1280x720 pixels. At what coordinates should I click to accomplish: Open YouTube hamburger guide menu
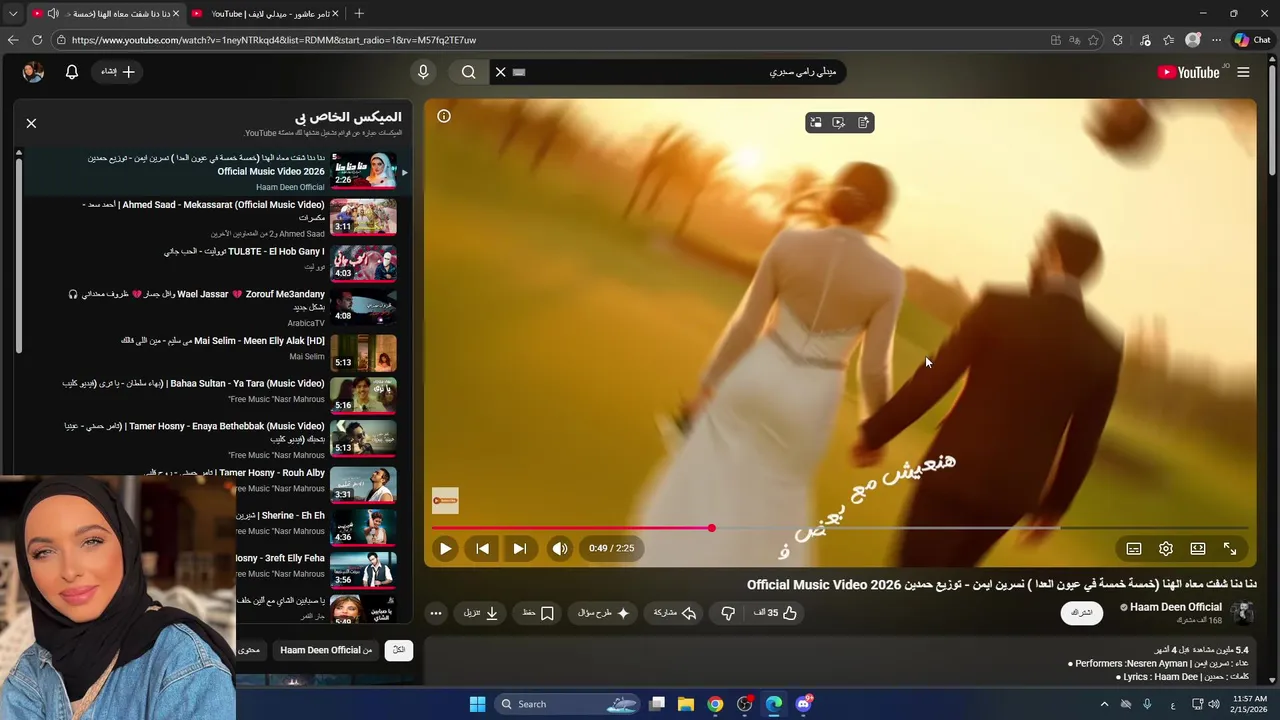coord(1243,72)
